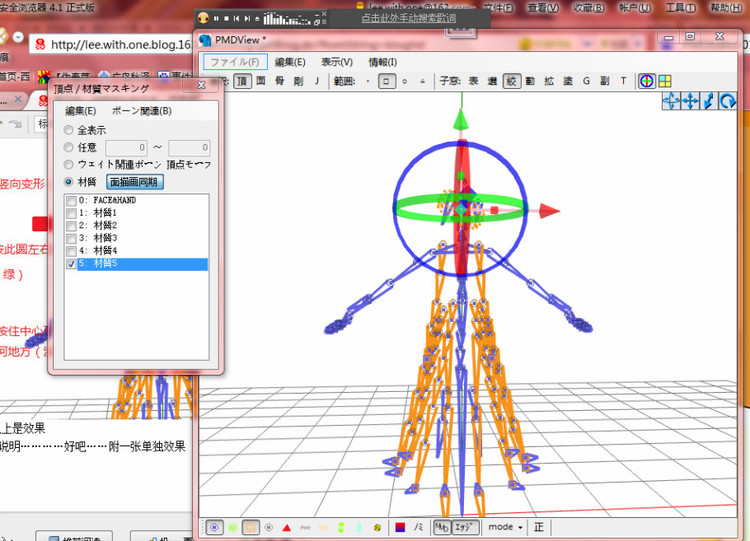Click the second 任意 range input field

189,147
